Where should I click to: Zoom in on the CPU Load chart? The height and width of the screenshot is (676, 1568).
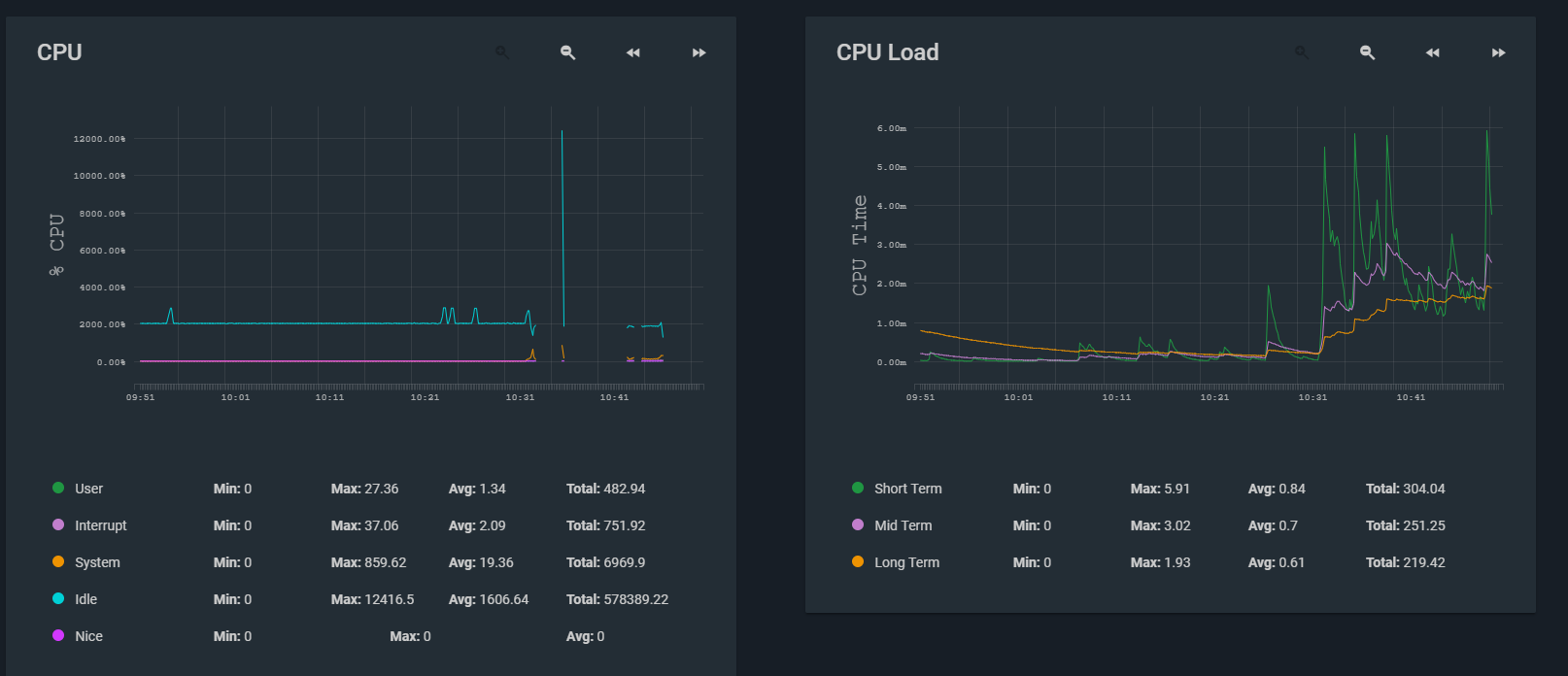[1302, 52]
